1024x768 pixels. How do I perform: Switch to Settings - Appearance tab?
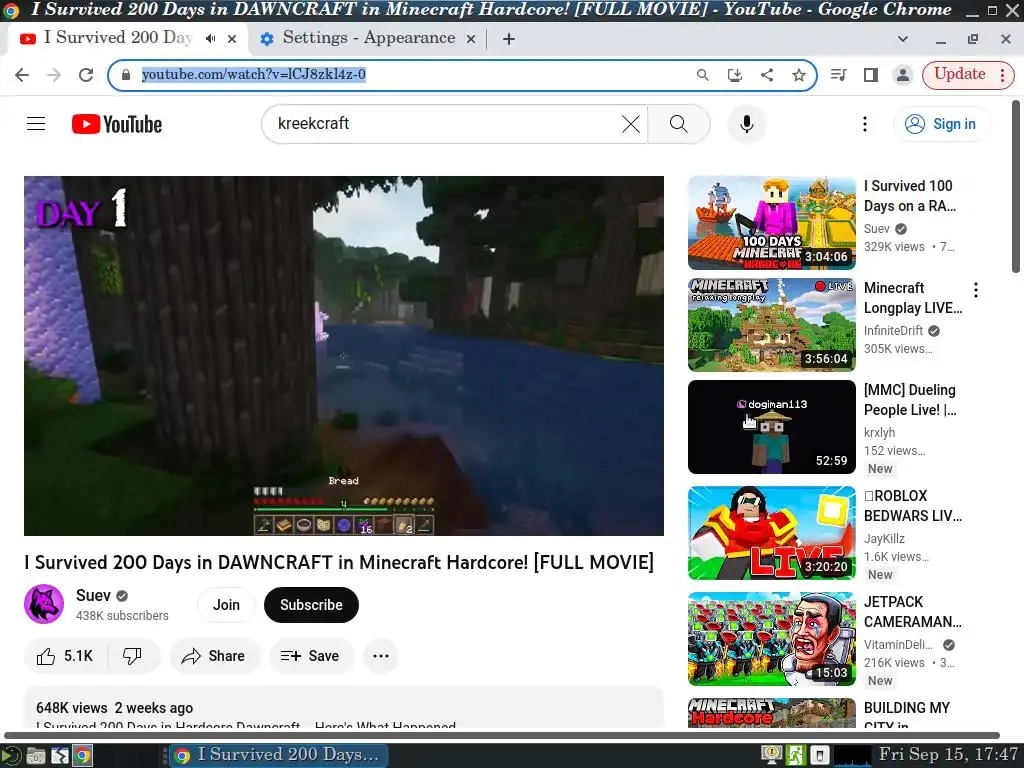tap(368, 38)
